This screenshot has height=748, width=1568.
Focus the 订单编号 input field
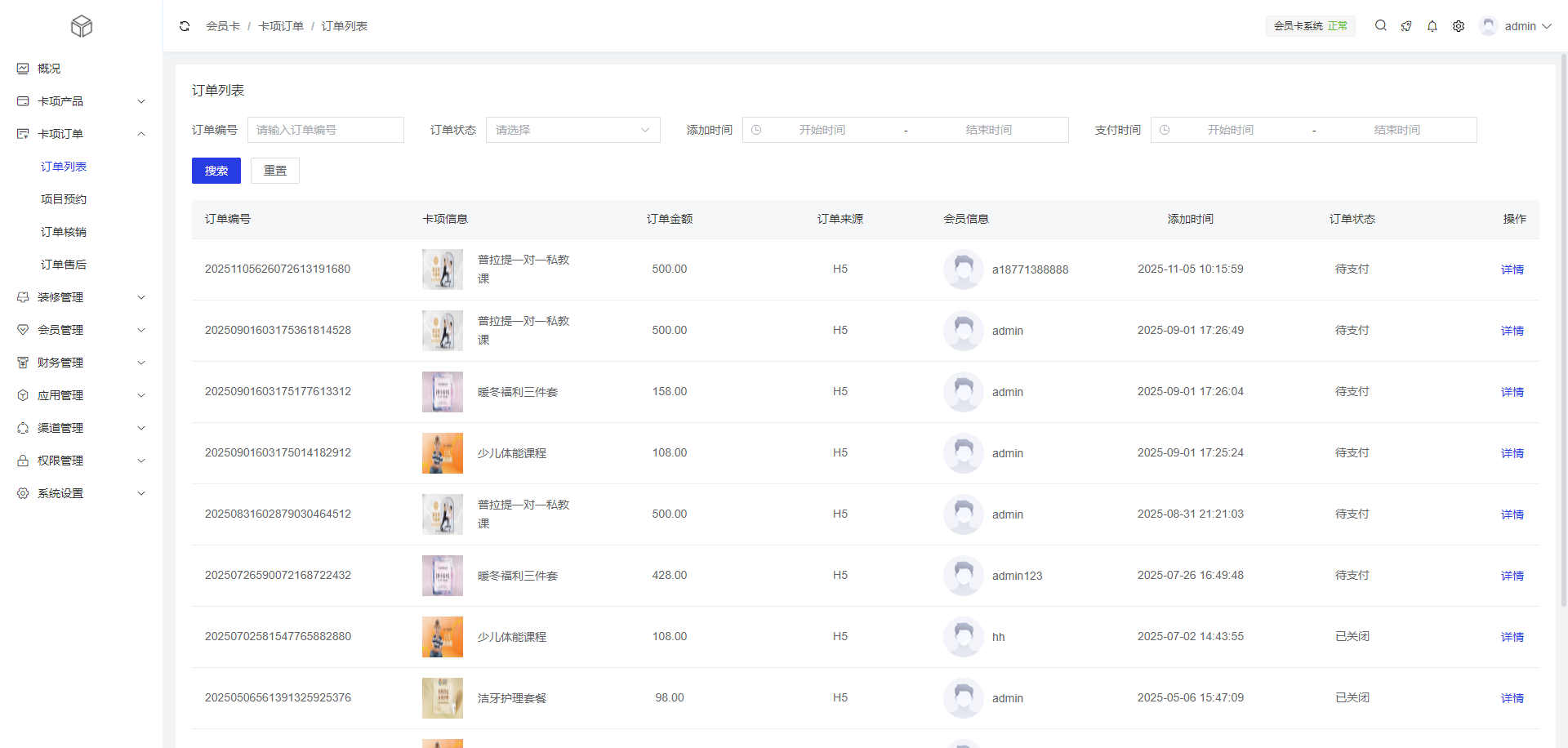pos(326,130)
